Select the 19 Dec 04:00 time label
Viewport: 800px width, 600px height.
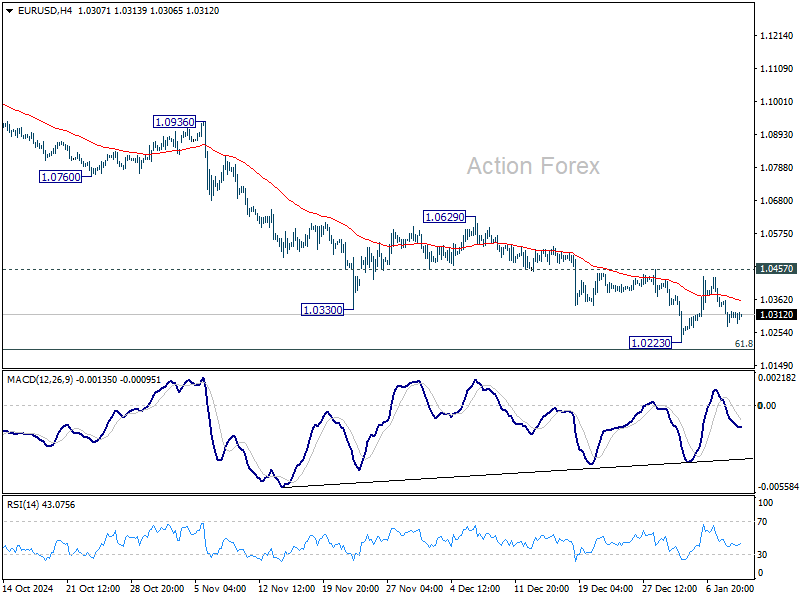tap(607, 589)
